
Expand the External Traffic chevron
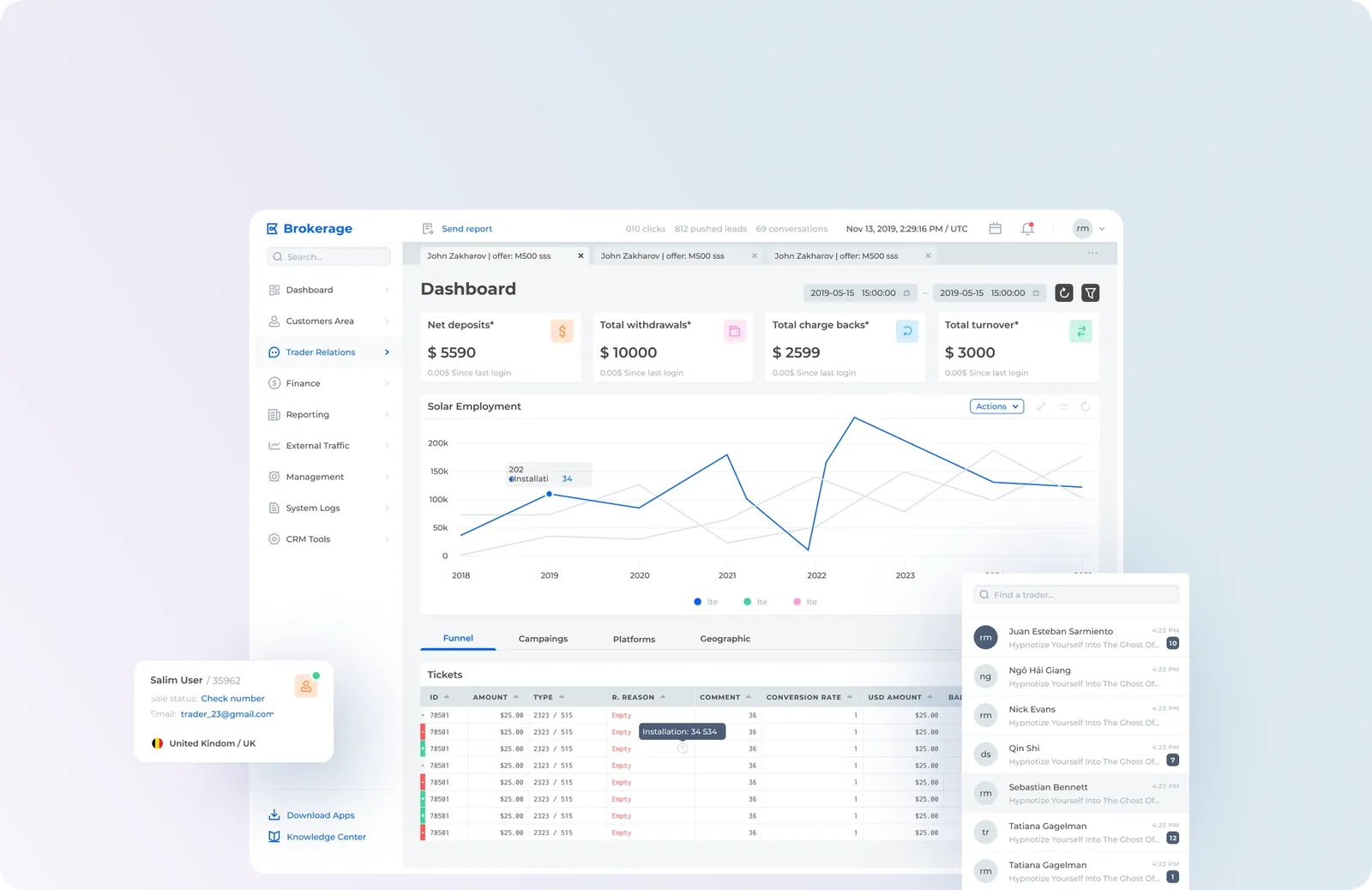(x=387, y=446)
